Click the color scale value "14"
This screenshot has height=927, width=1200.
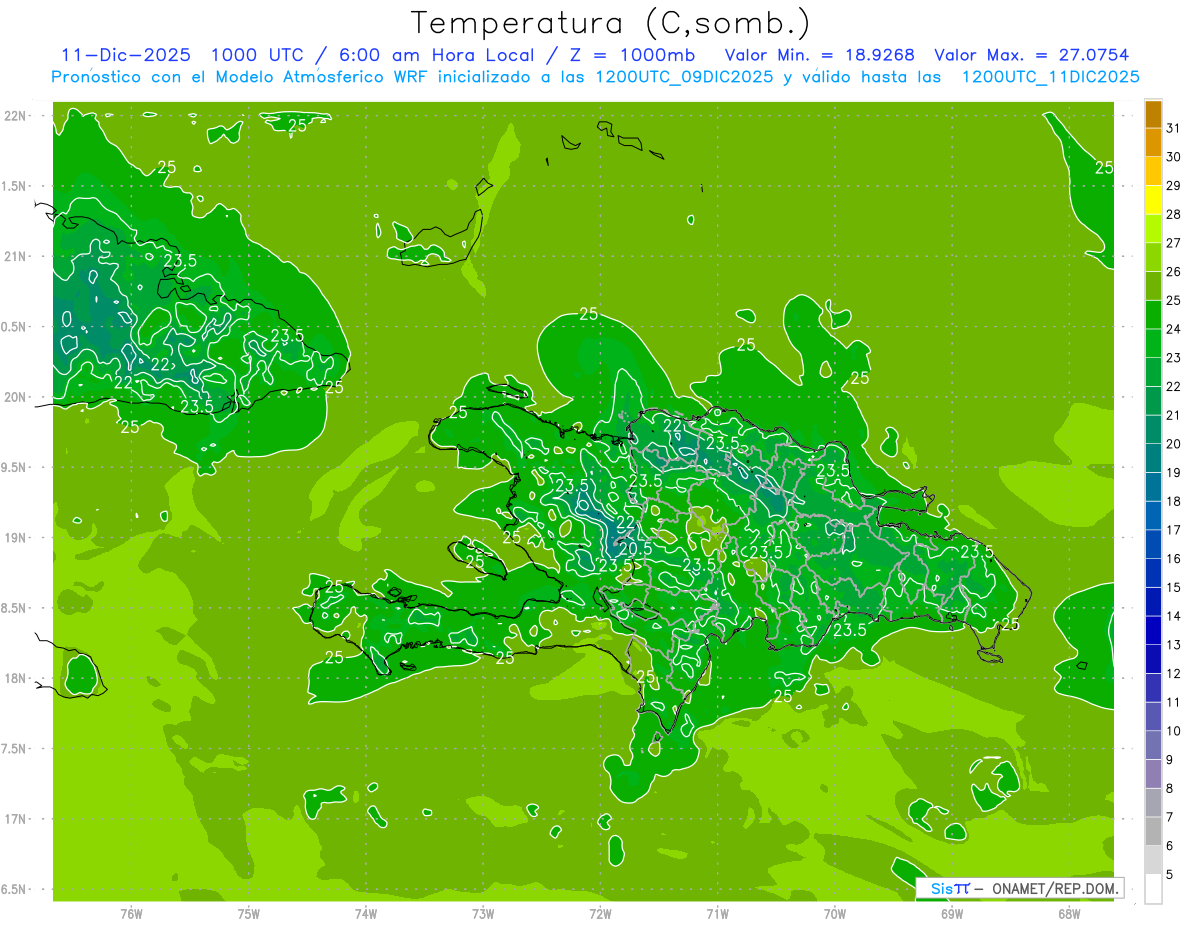[1174, 616]
